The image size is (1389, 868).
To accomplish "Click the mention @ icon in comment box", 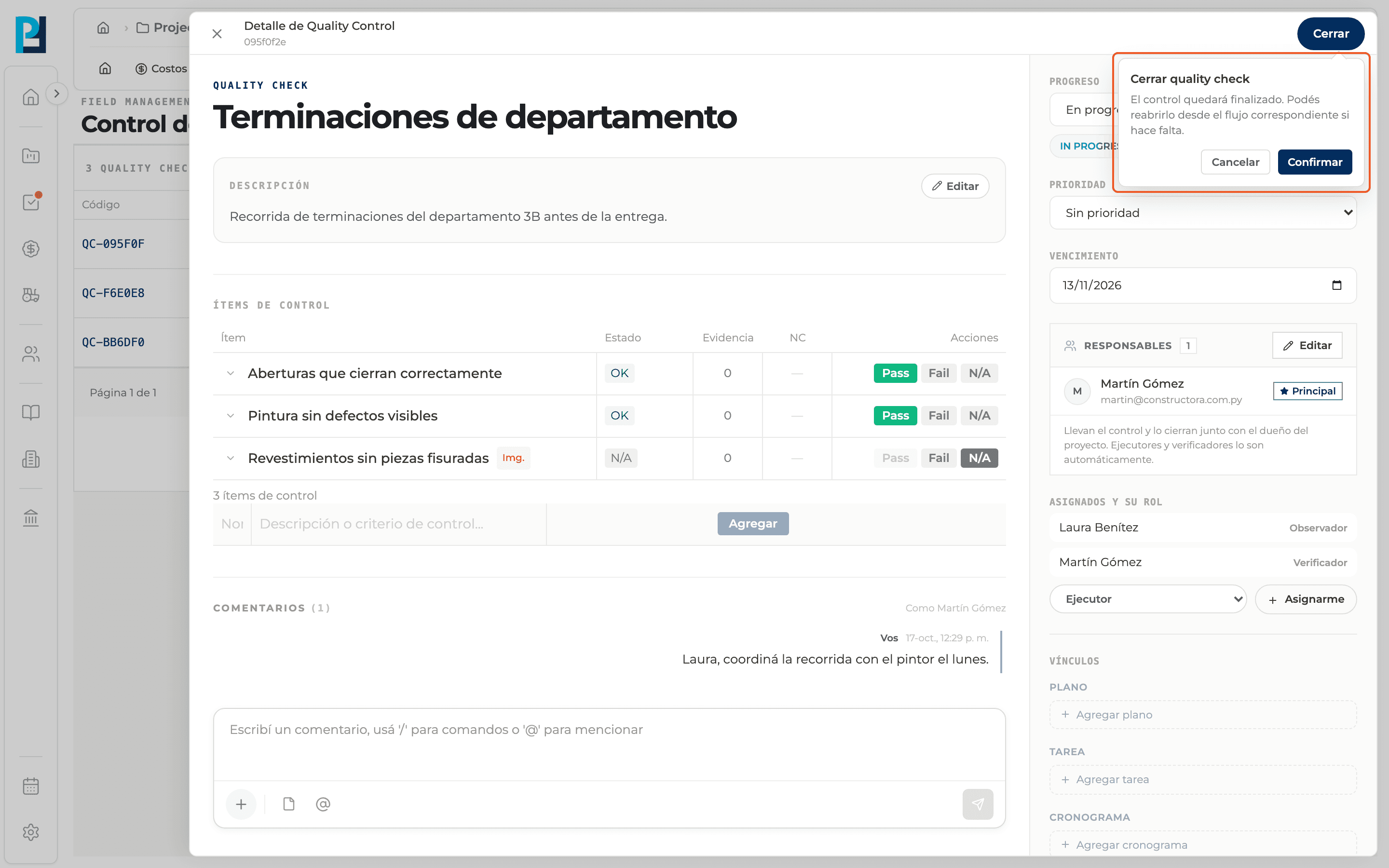I will point(323,804).
